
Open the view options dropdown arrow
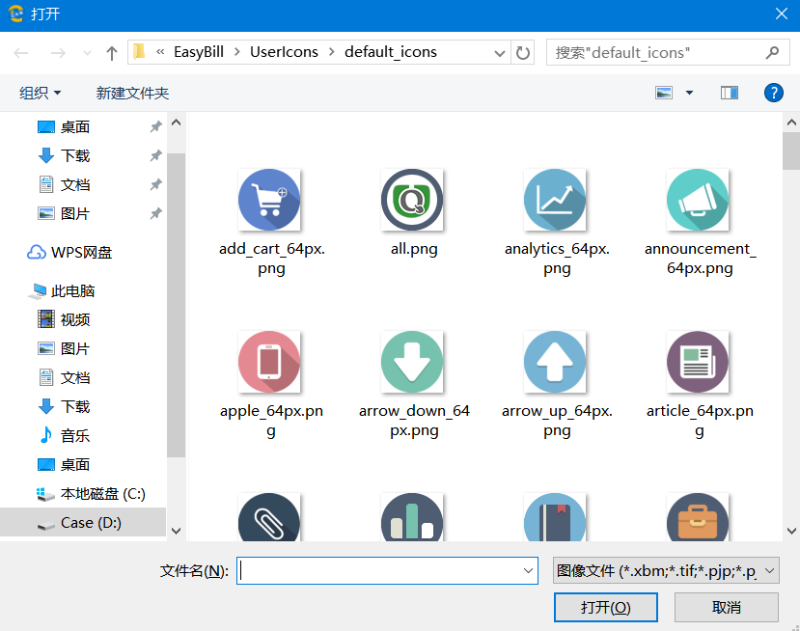(689, 93)
